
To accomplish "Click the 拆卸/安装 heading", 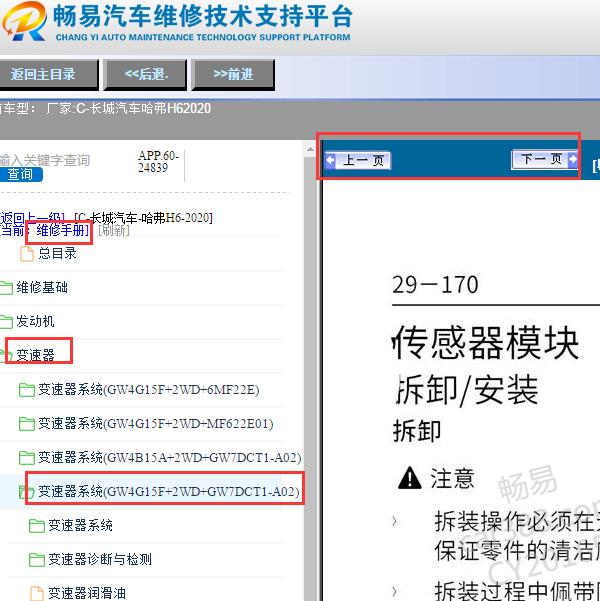I will tap(466, 390).
